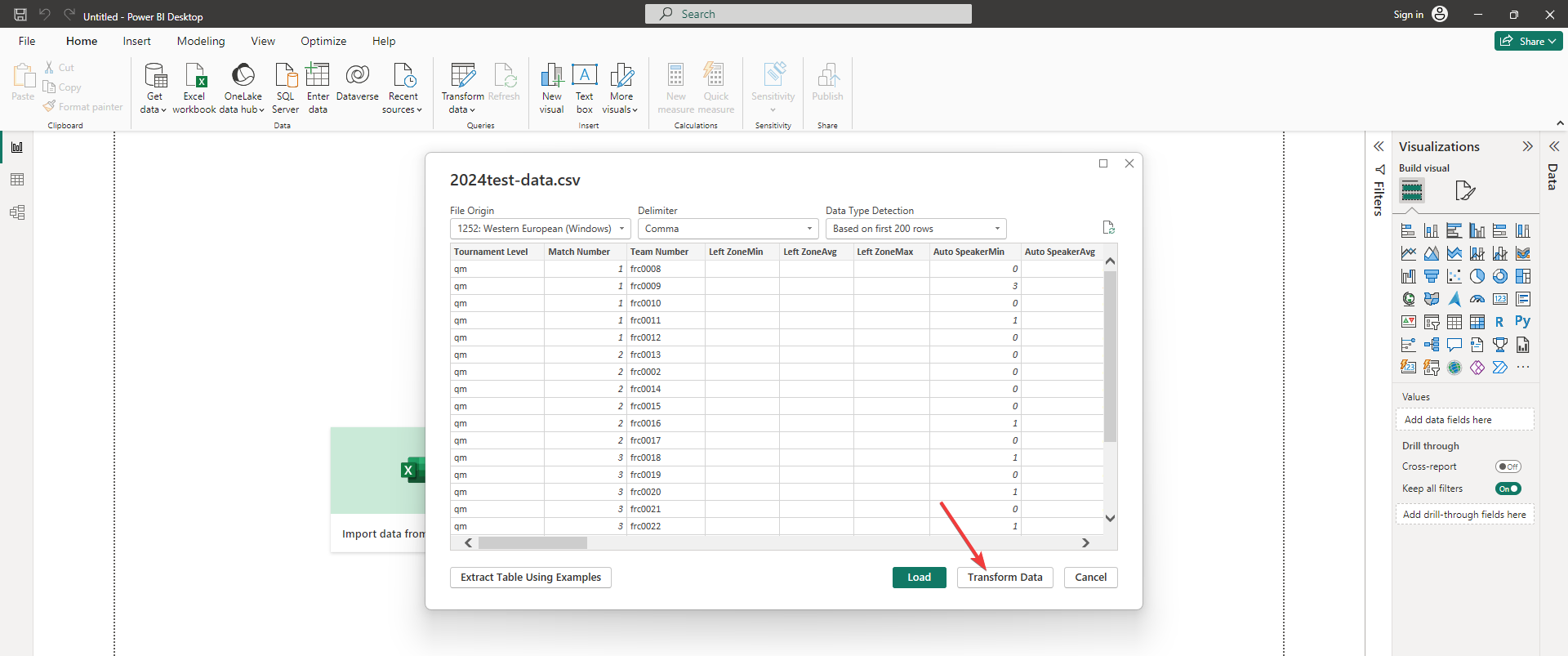Switch to the Optimize ribbon tab
The image size is (1568, 656).
[323, 41]
